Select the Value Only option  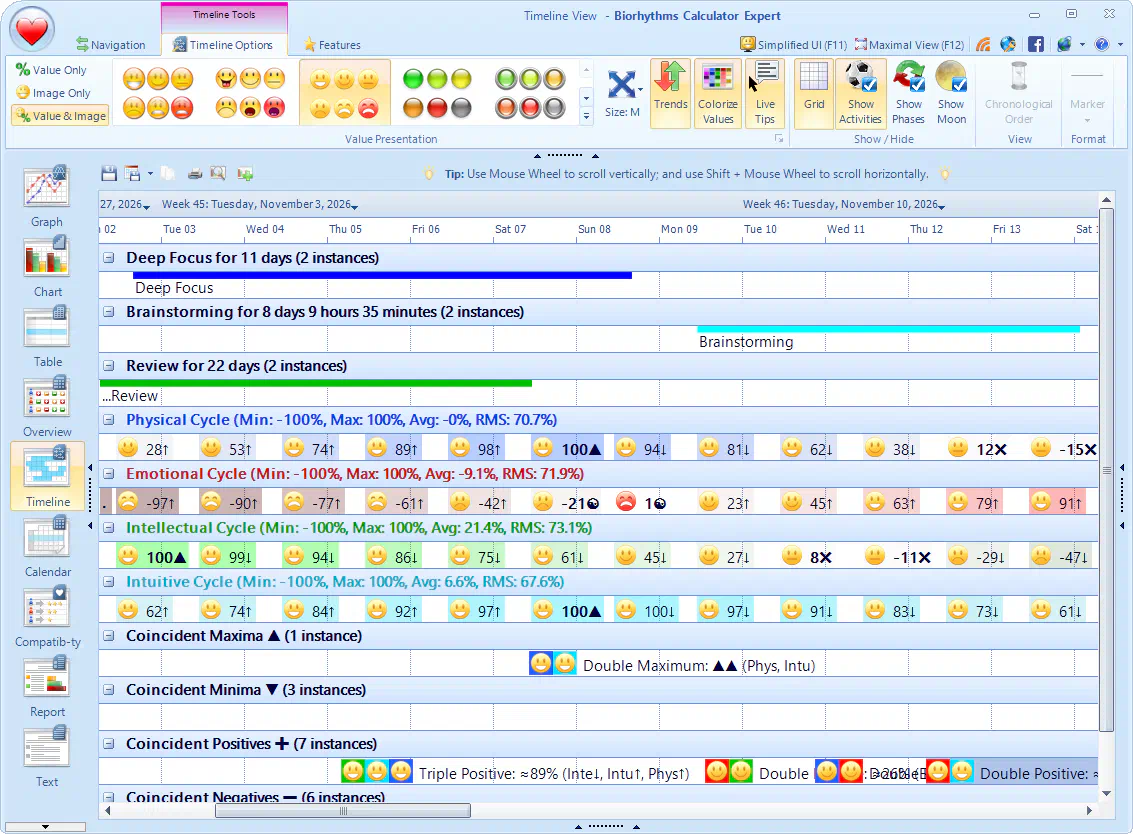[x=51, y=70]
